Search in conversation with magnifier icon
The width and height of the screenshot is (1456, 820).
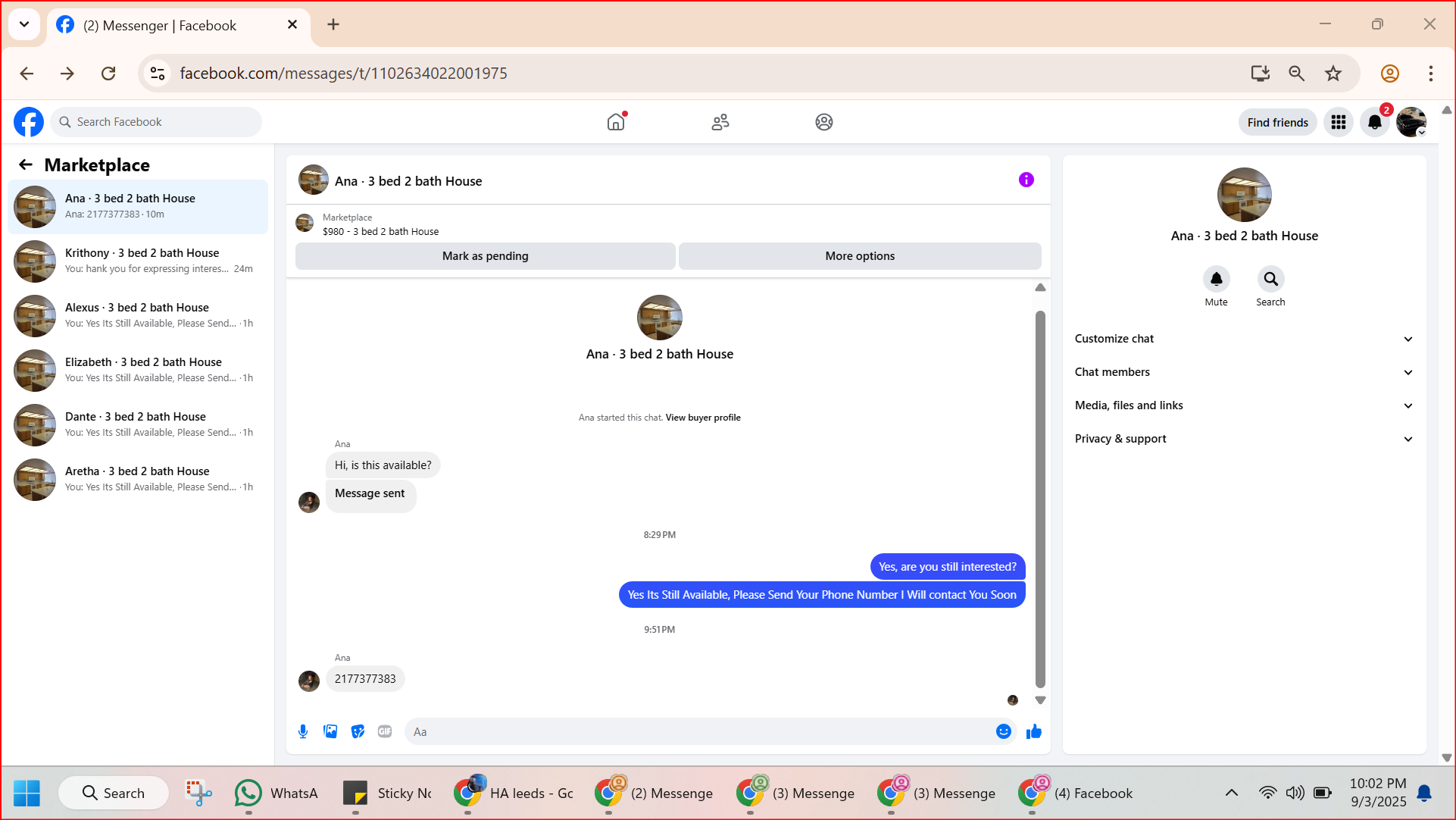pos(1271,279)
